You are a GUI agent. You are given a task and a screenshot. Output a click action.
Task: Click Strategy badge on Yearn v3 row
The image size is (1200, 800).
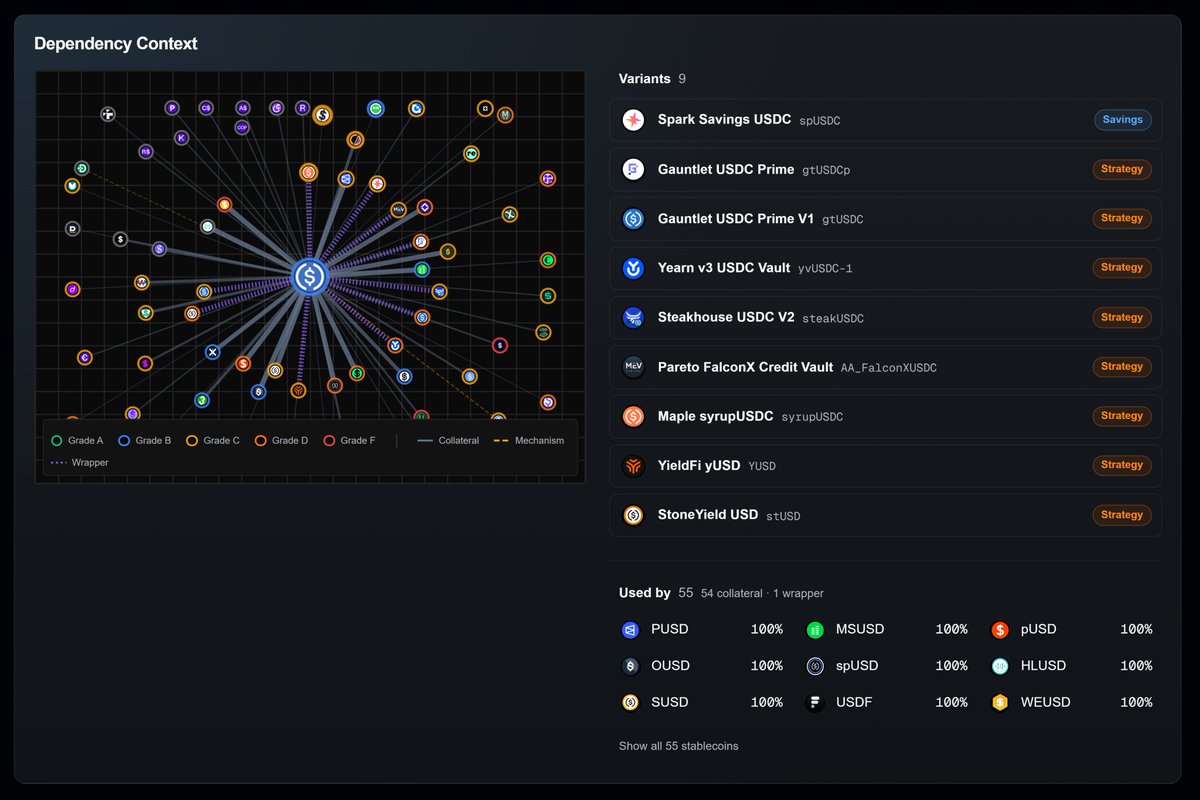(1122, 268)
